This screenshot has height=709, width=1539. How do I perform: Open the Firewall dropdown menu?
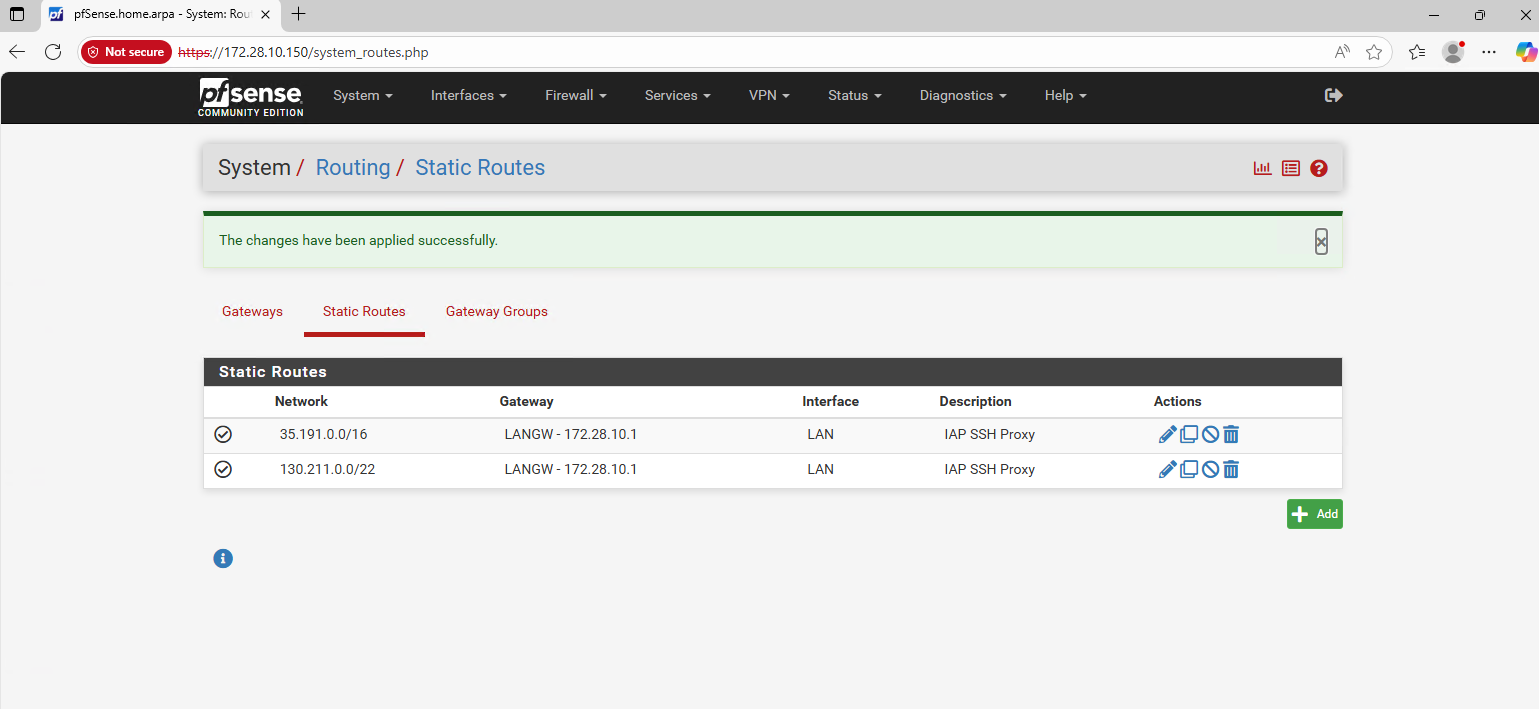click(x=575, y=95)
